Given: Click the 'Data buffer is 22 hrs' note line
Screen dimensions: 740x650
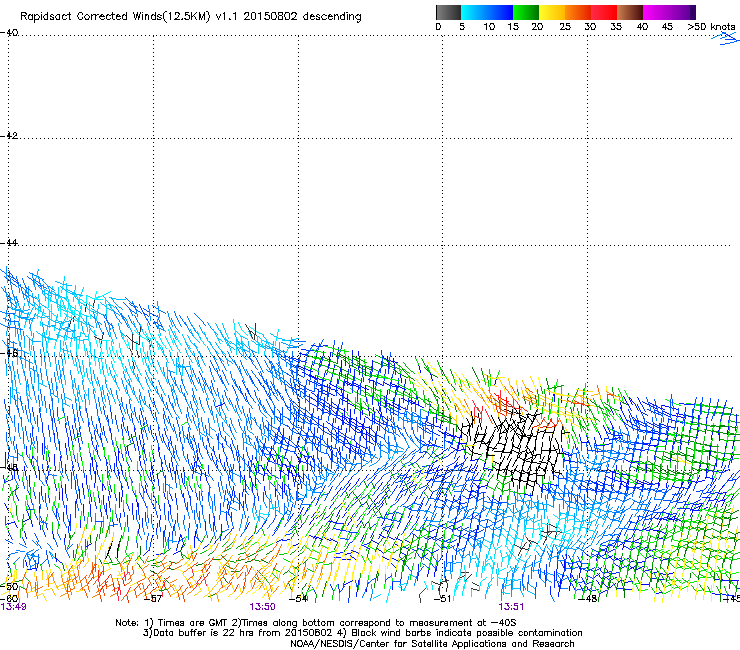Looking at the screenshot, I should pos(362,633).
